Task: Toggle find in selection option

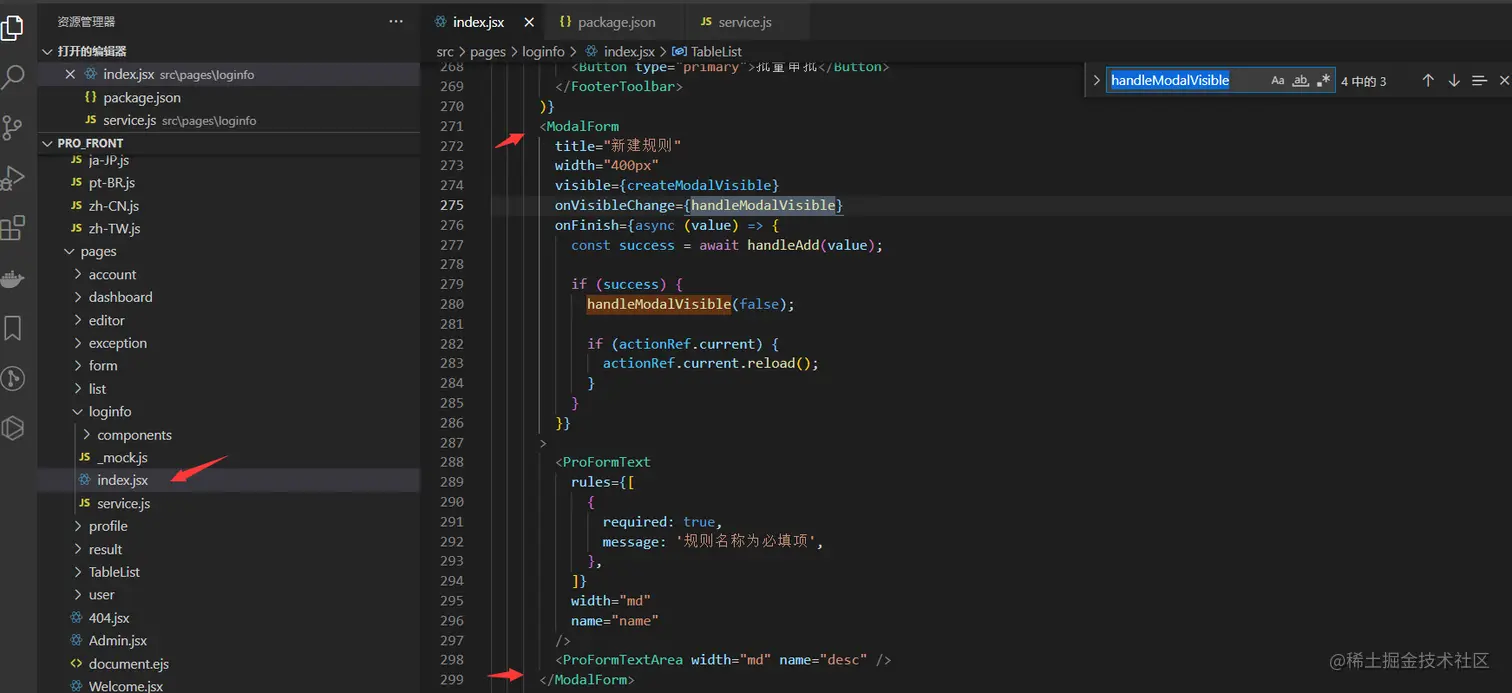Action: [x=1479, y=81]
